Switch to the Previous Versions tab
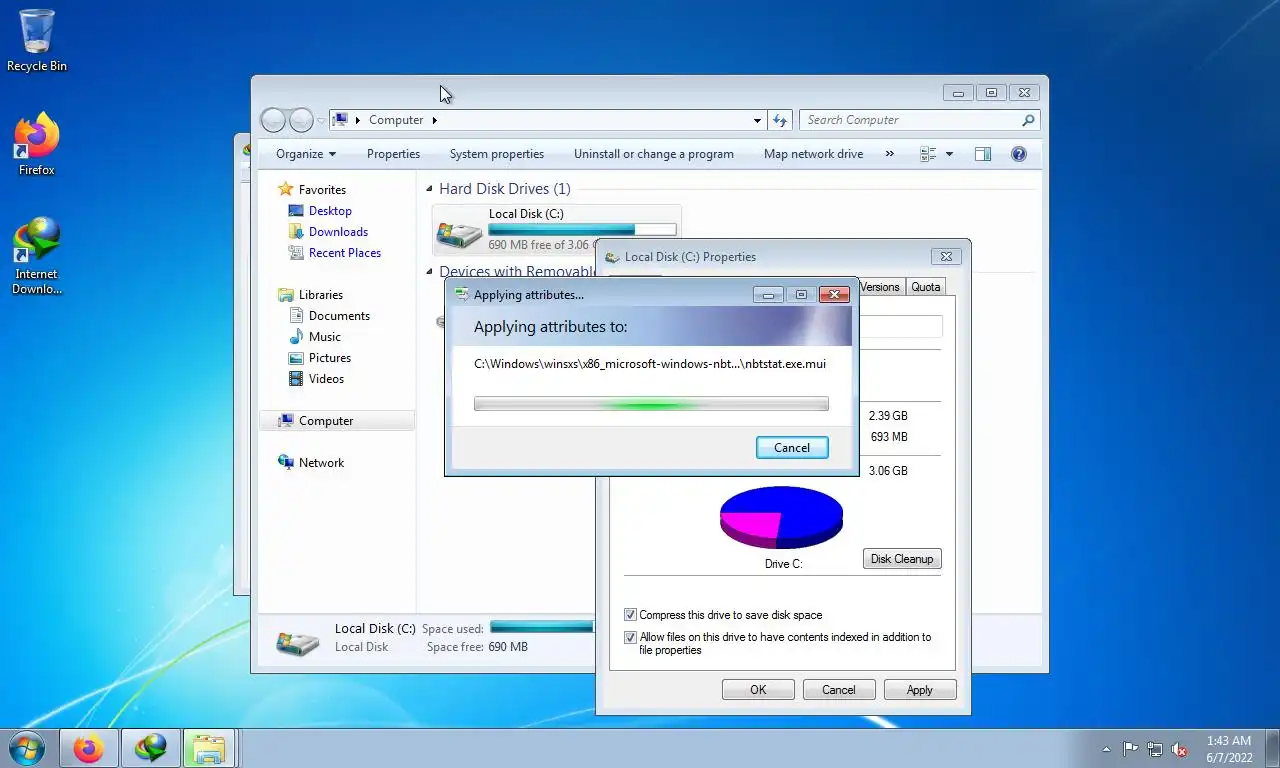1280x768 pixels. 880,287
